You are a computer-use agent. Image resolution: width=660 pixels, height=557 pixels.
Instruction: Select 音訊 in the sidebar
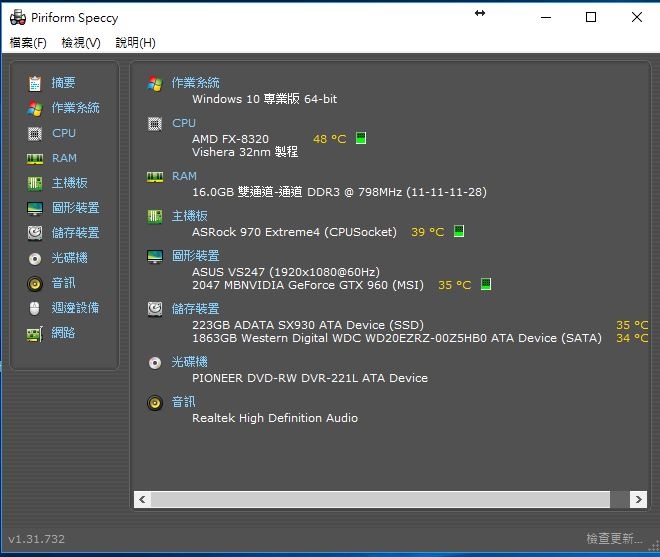pyautogui.click(x=63, y=283)
